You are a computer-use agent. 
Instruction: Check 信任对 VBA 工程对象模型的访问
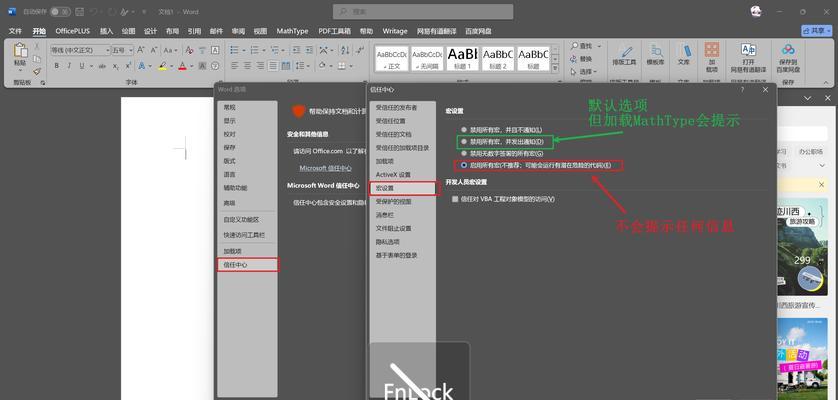(x=455, y=199)
